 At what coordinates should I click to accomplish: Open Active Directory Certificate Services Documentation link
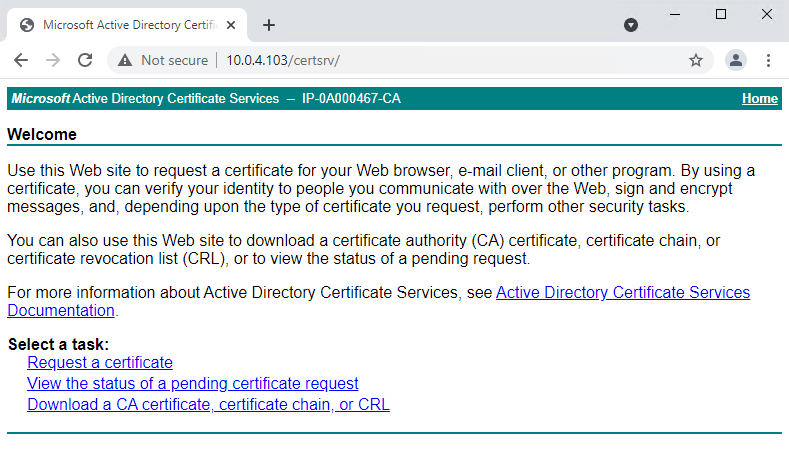(622, 293)
